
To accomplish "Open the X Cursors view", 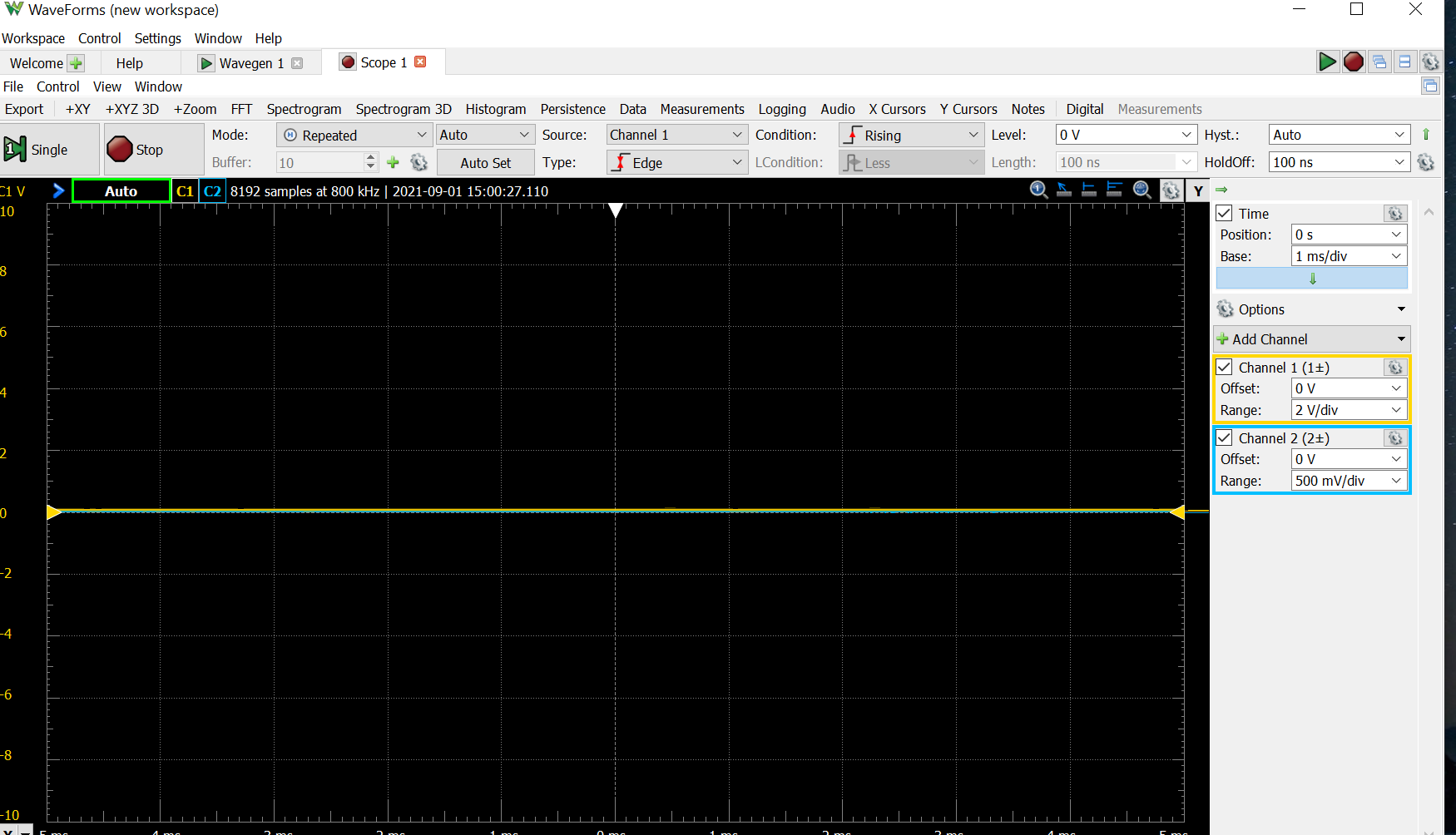I will click(897, 109).
